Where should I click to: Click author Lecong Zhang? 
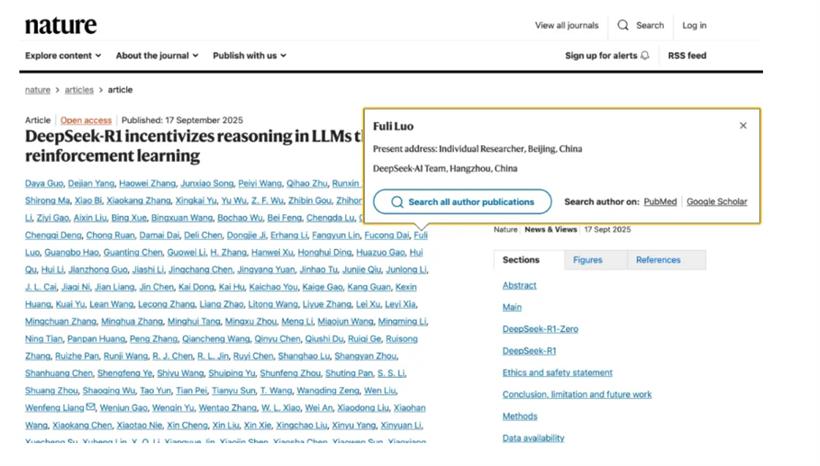pyautogui.click(x=167, y=304)
